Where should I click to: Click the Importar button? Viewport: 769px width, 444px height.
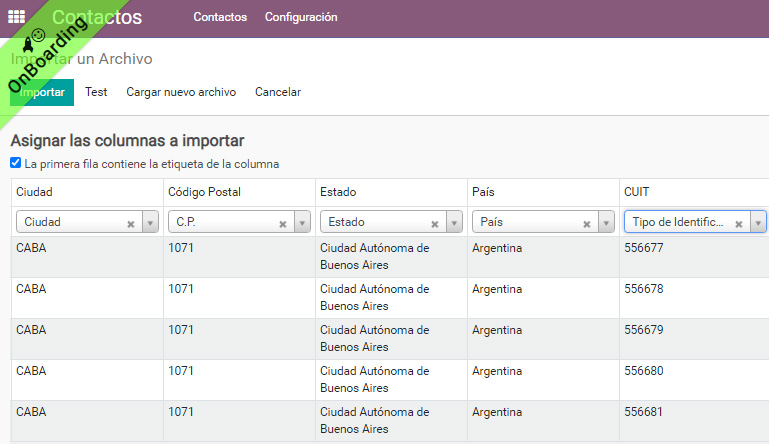click(42, 92)
